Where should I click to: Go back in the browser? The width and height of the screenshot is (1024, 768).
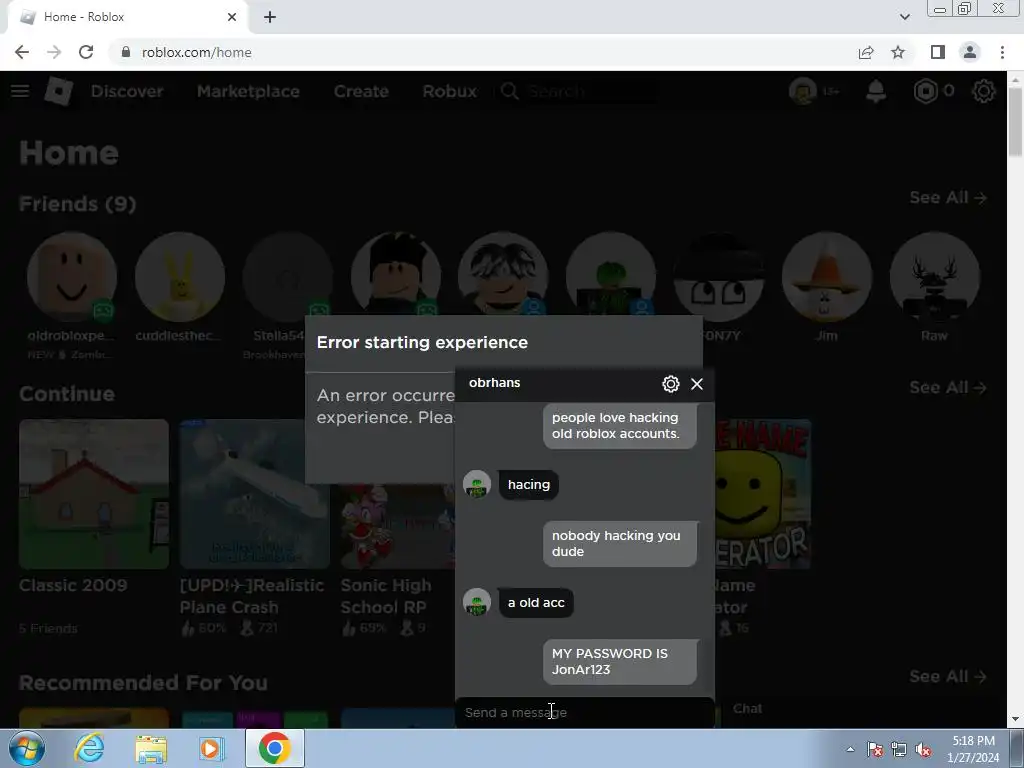click(x=22, y=52)
